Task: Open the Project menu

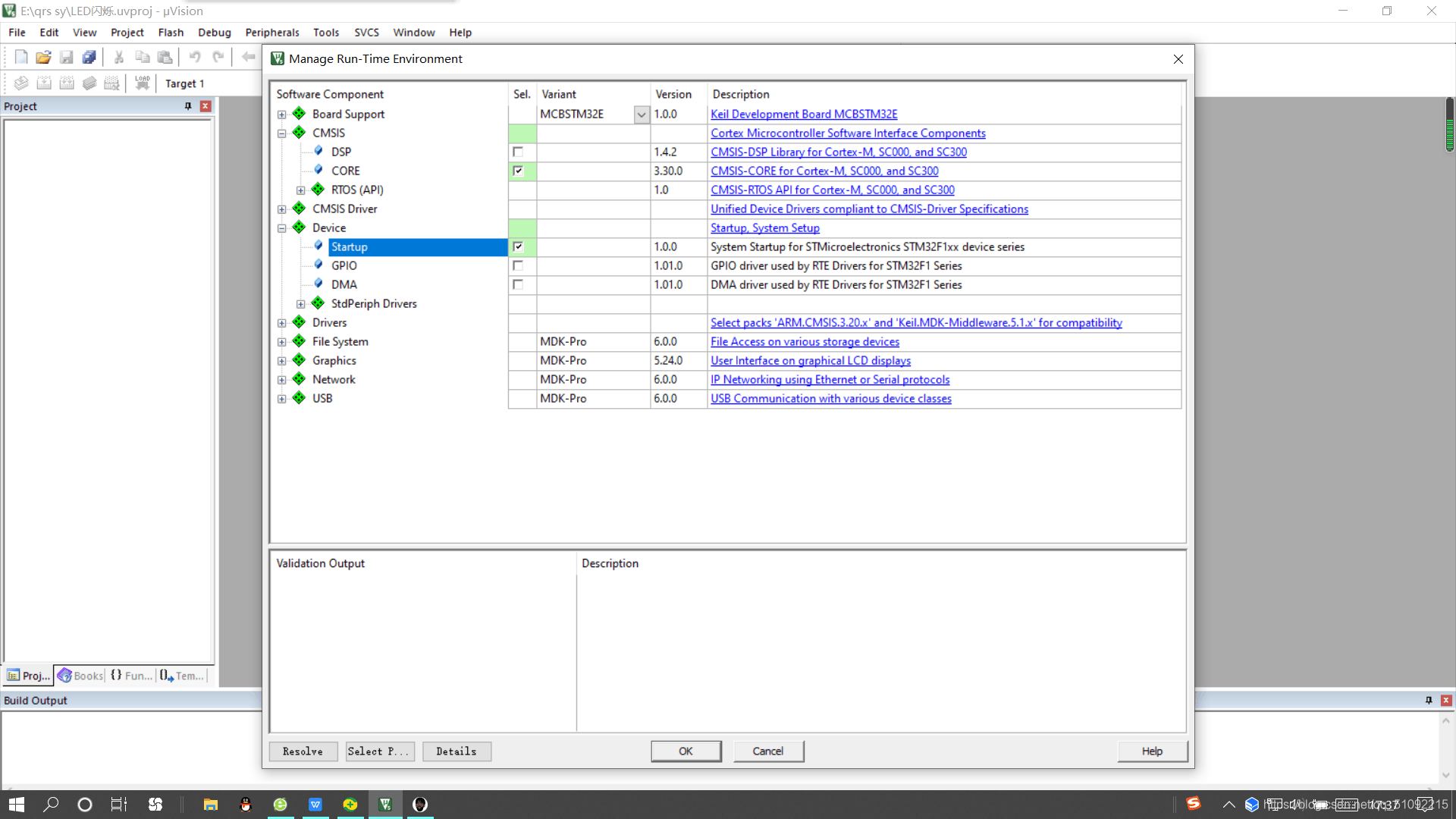Action: (x=127, y=33)
